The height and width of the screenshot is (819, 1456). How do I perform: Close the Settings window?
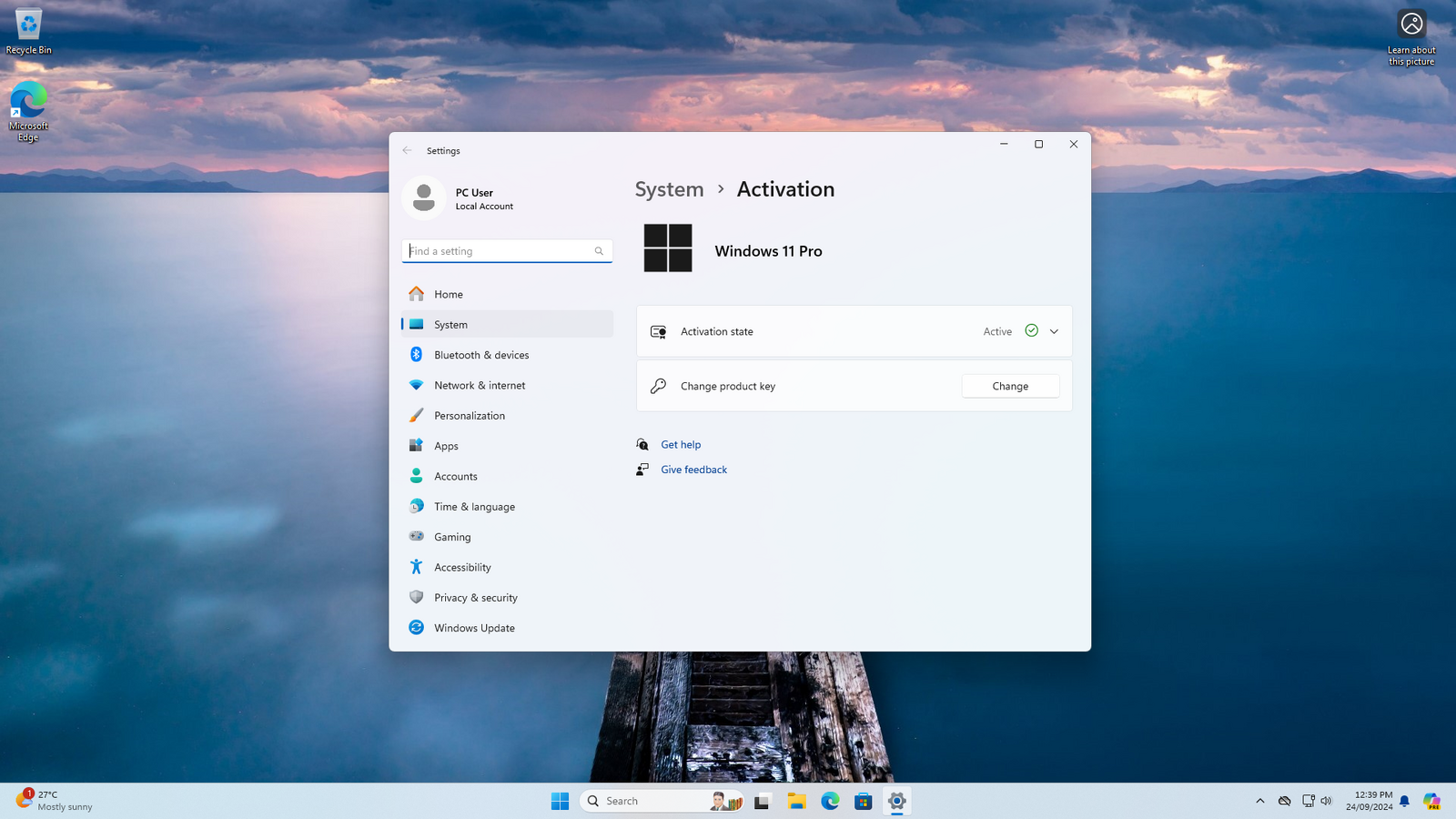[1074, 144]
